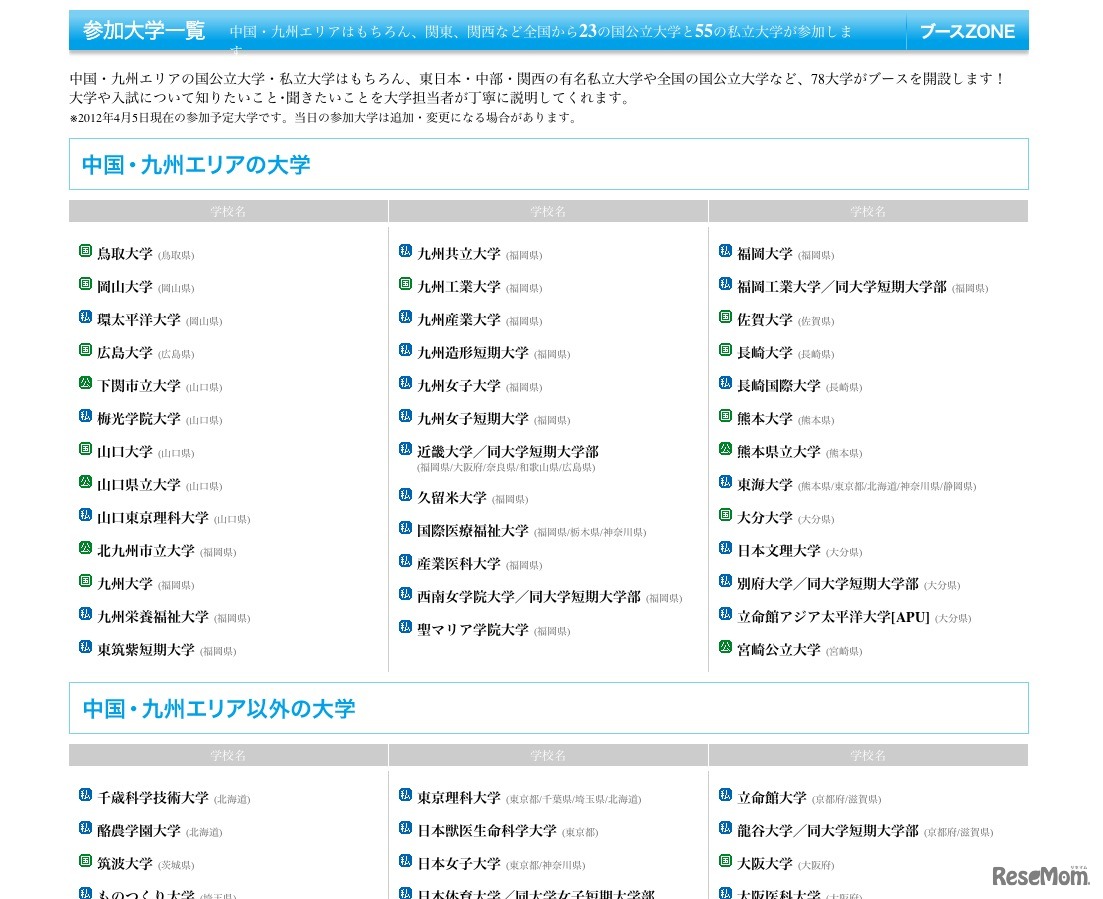Click the 私 badge next to 九州共立大学
The width and height of the screenshot is (1103, 899).
[x=404, y=254]
